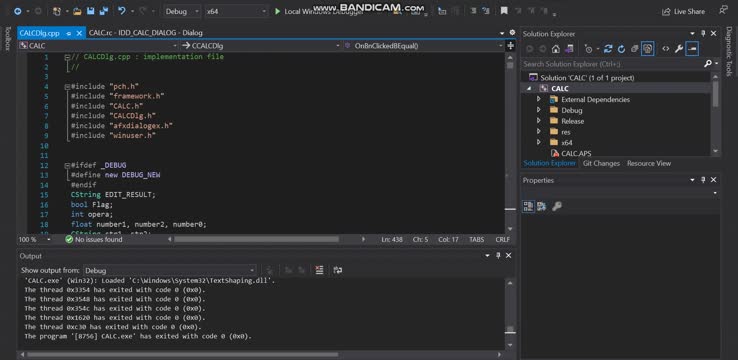Image resolution: width=738 pixels, height=360 pixels.
Task: Collapse the #include region at line 4
Action: [67, 87]
